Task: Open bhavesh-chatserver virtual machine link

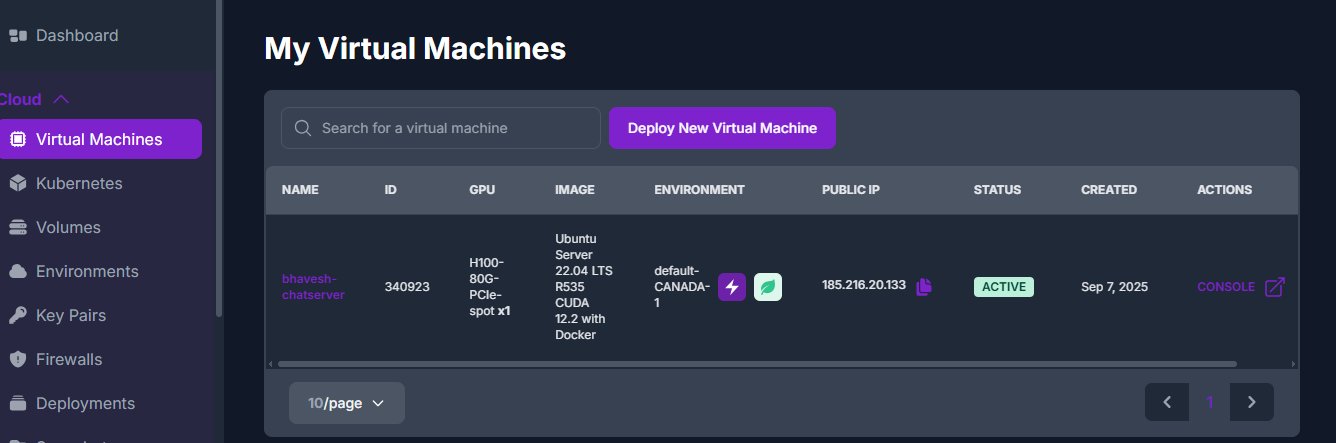Action: pos(313,286)
